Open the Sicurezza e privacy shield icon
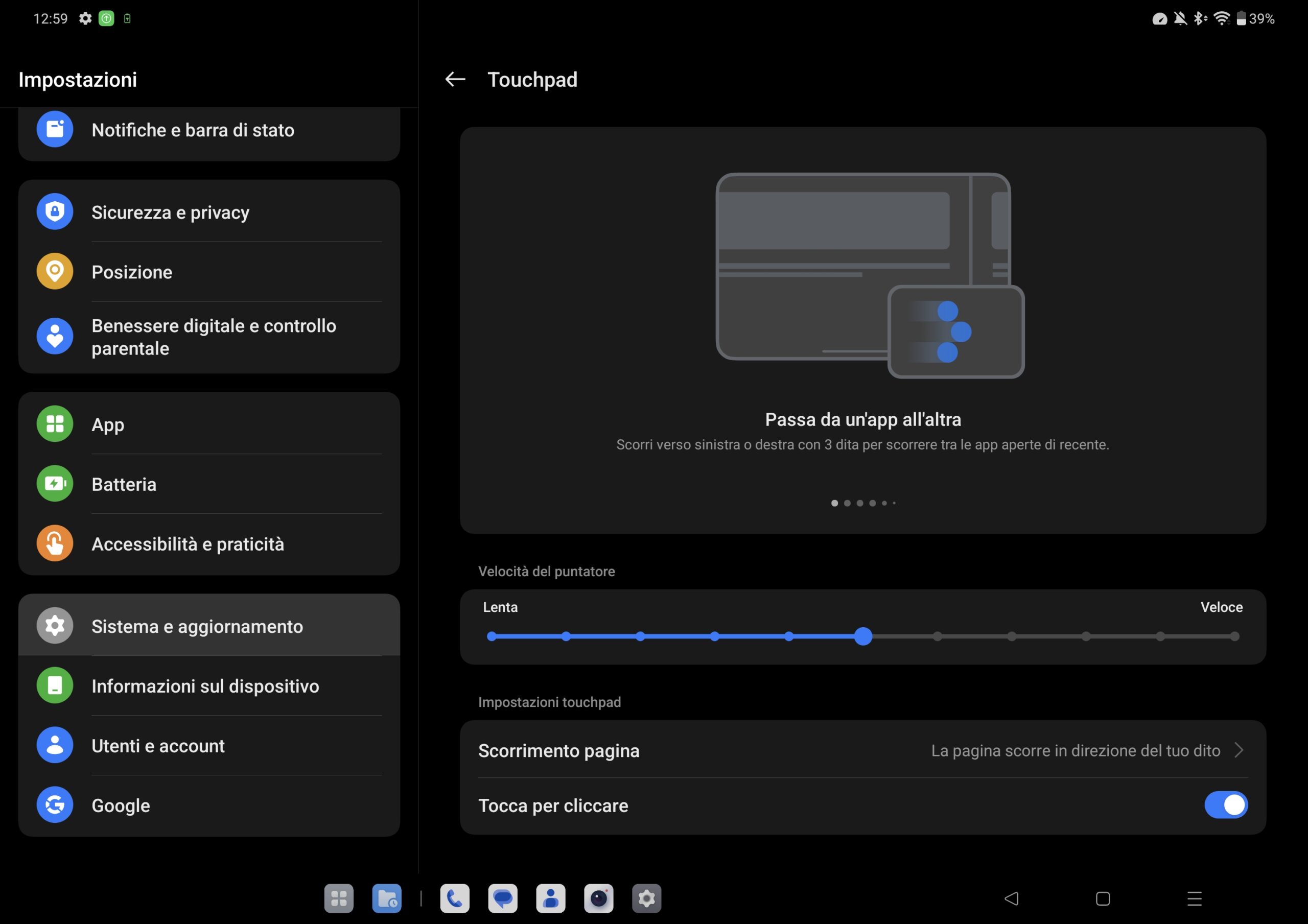This screenshot has width=1308, height=924. (x=55, y=212)
